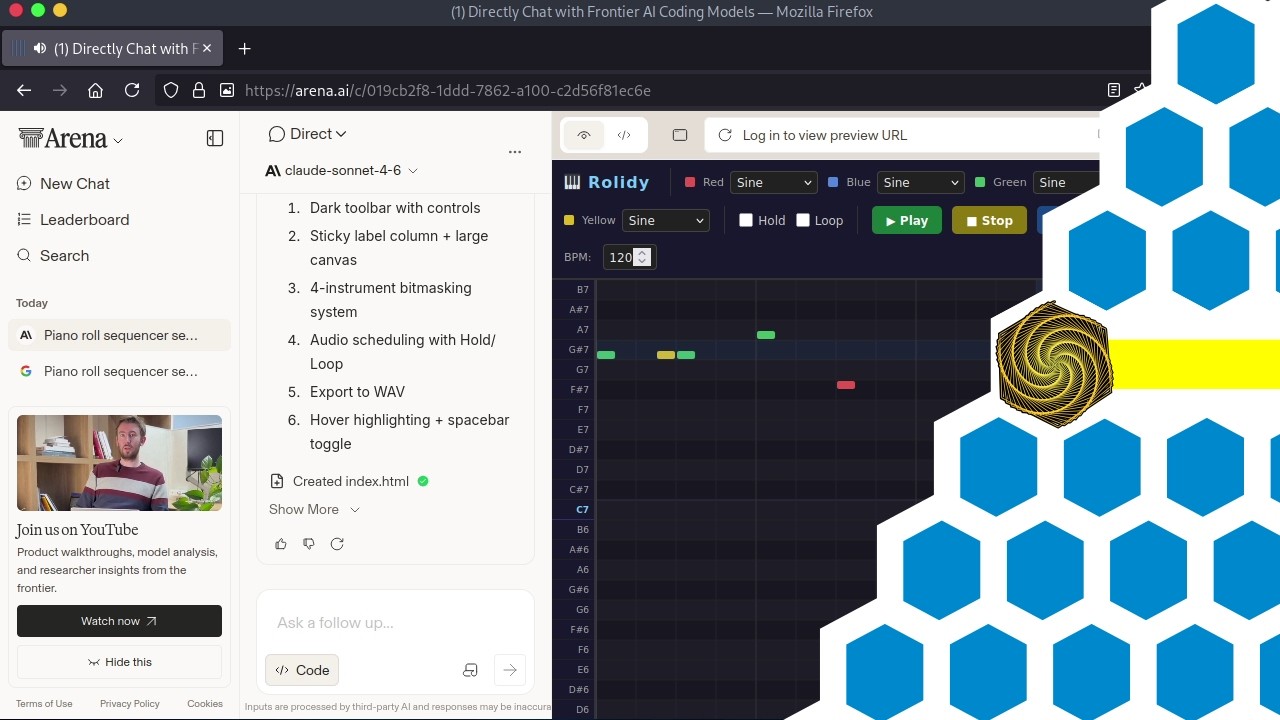Regenerate the response with retry icon
Image resolution: width=1280 pixels, height=720 pixels.
337,544
